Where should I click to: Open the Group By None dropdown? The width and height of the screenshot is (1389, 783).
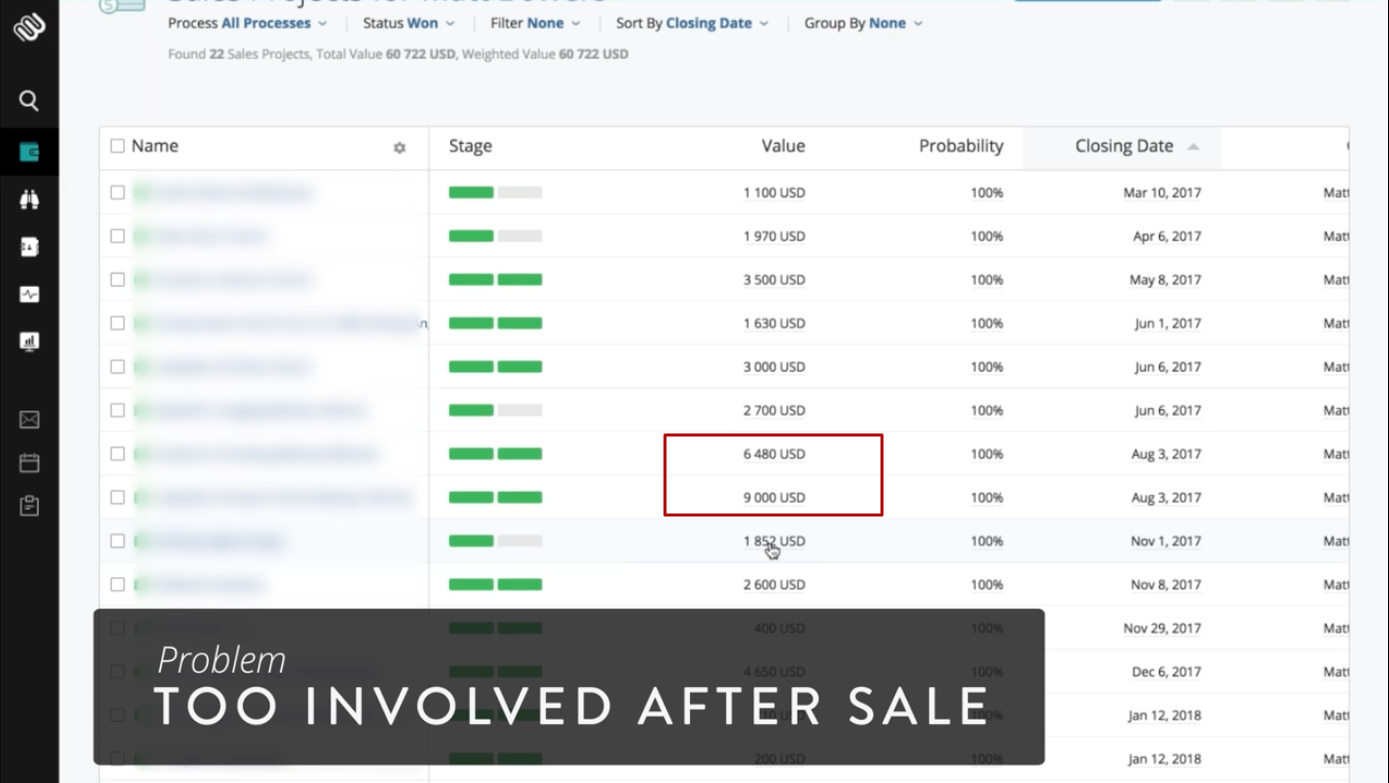pos(863,23)
